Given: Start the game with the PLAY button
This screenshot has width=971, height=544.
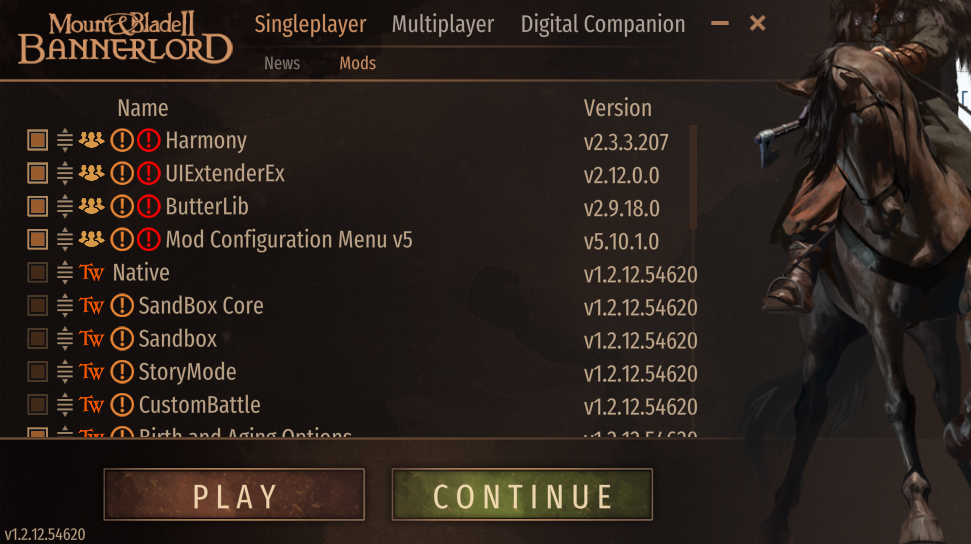Looking at the screenshot, I should [234, 495].
